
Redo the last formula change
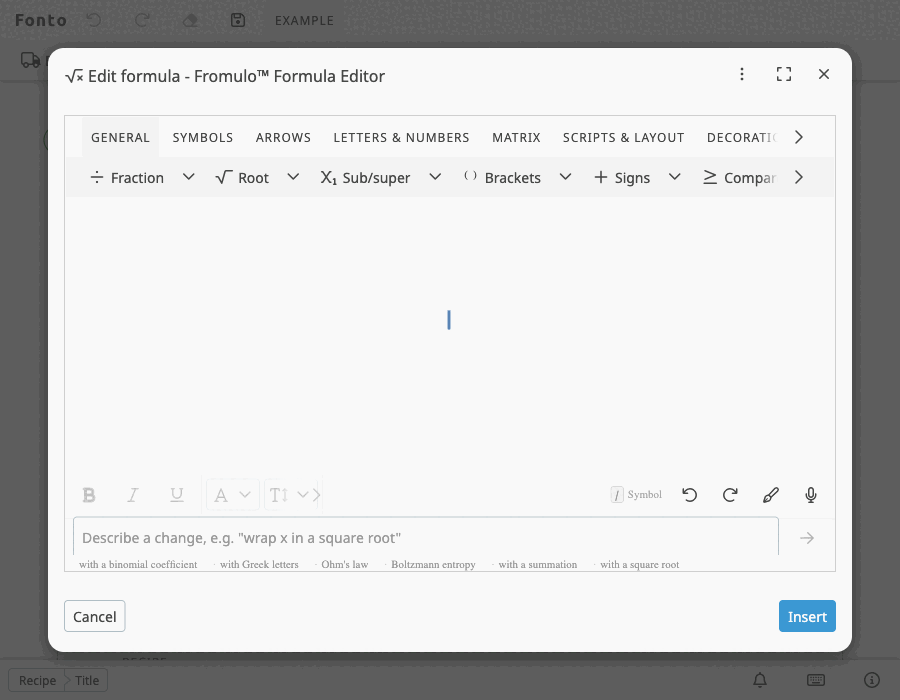tap(730, 494)
